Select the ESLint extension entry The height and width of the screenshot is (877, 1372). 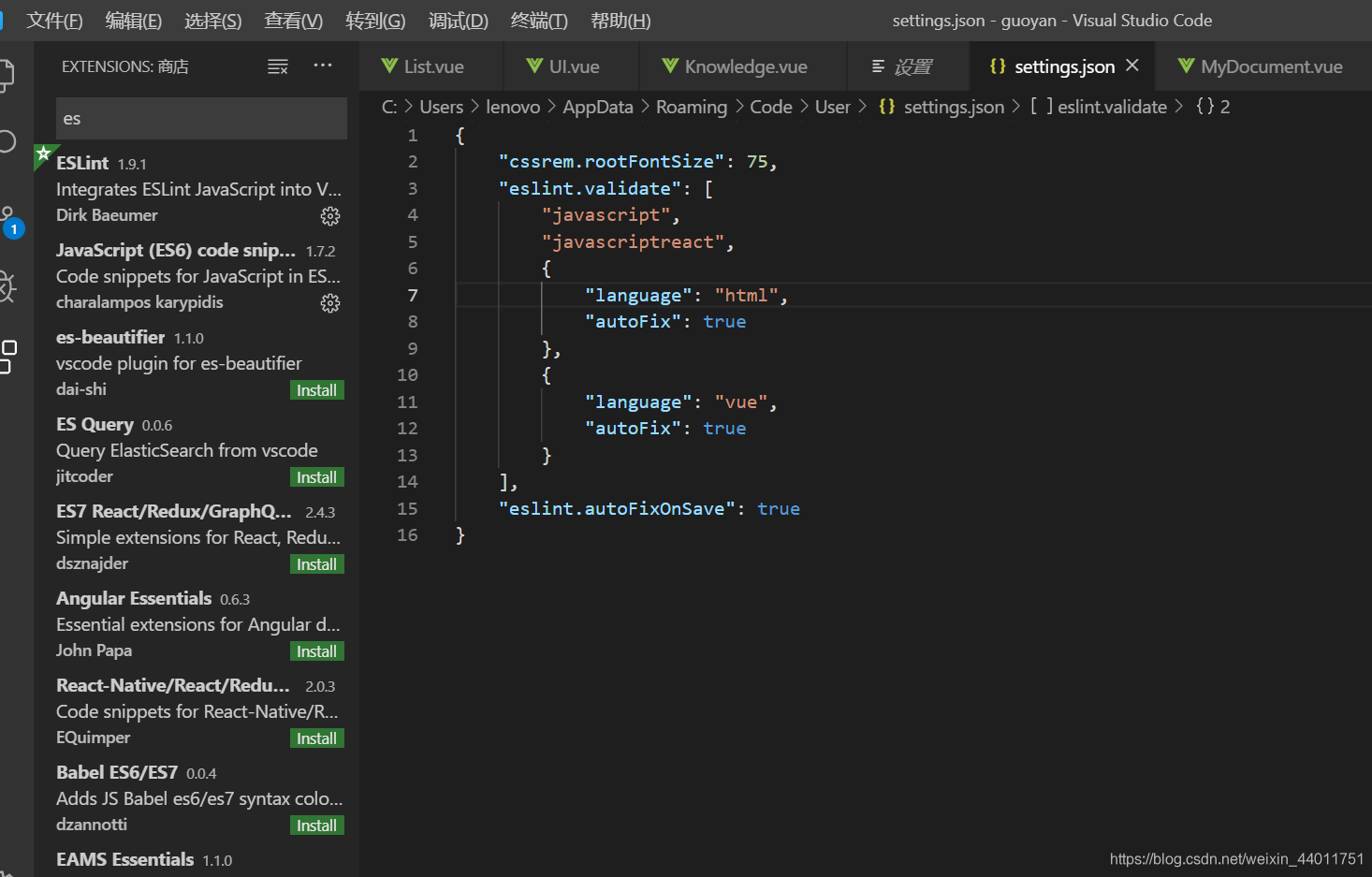point(197,188)
